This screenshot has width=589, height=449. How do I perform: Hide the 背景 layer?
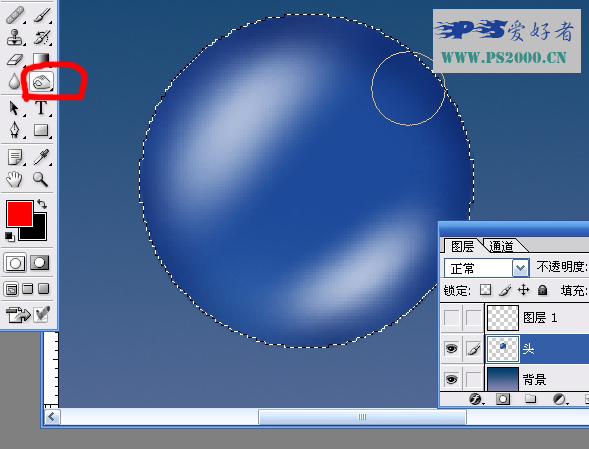click(452, 379)
